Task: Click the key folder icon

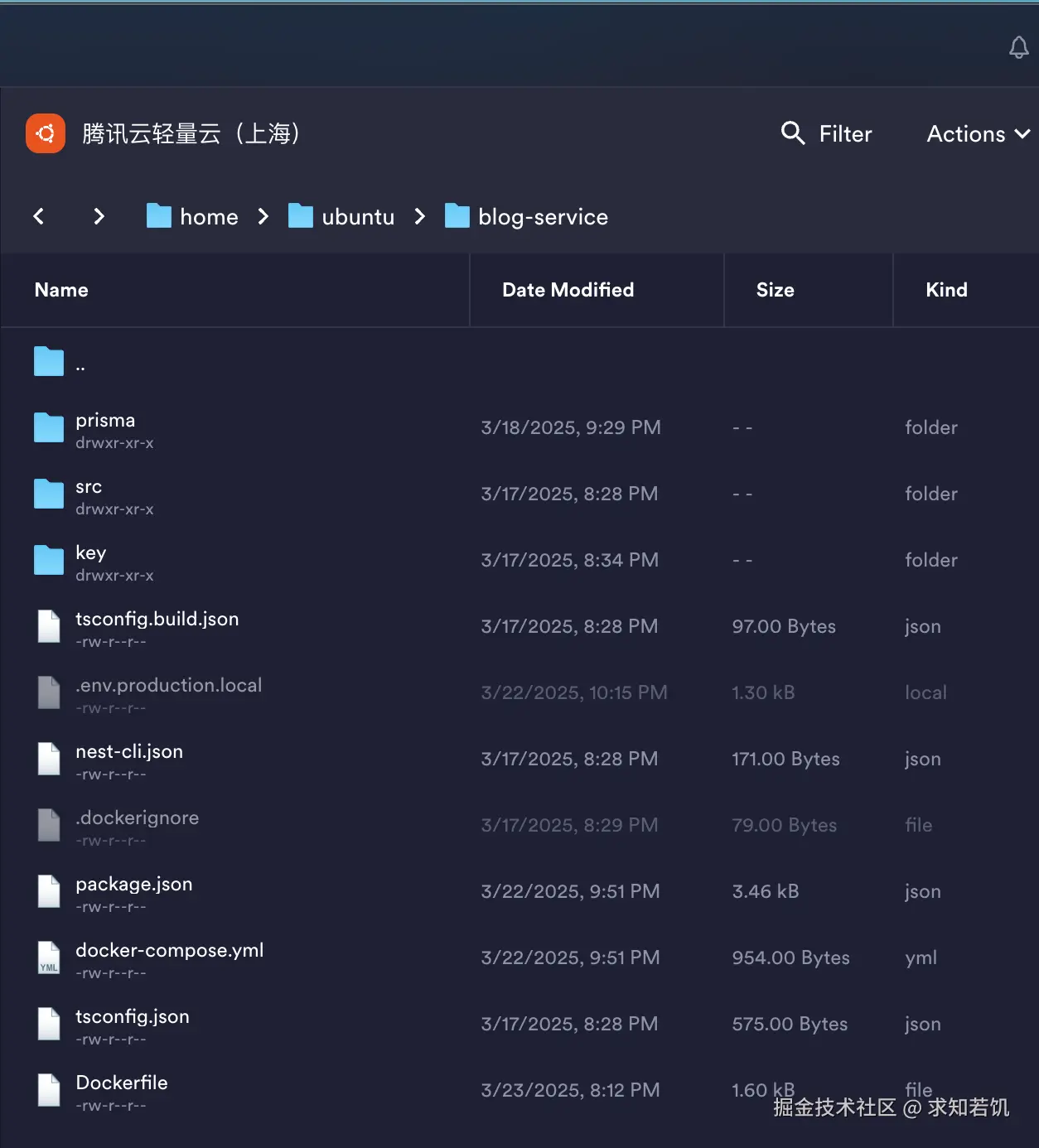Action: tap(49, 560)
